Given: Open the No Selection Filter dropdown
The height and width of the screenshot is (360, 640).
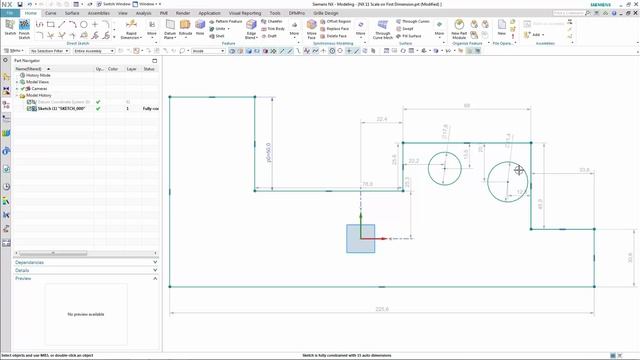Looking at the screenshot, I should tap(49, 51).
